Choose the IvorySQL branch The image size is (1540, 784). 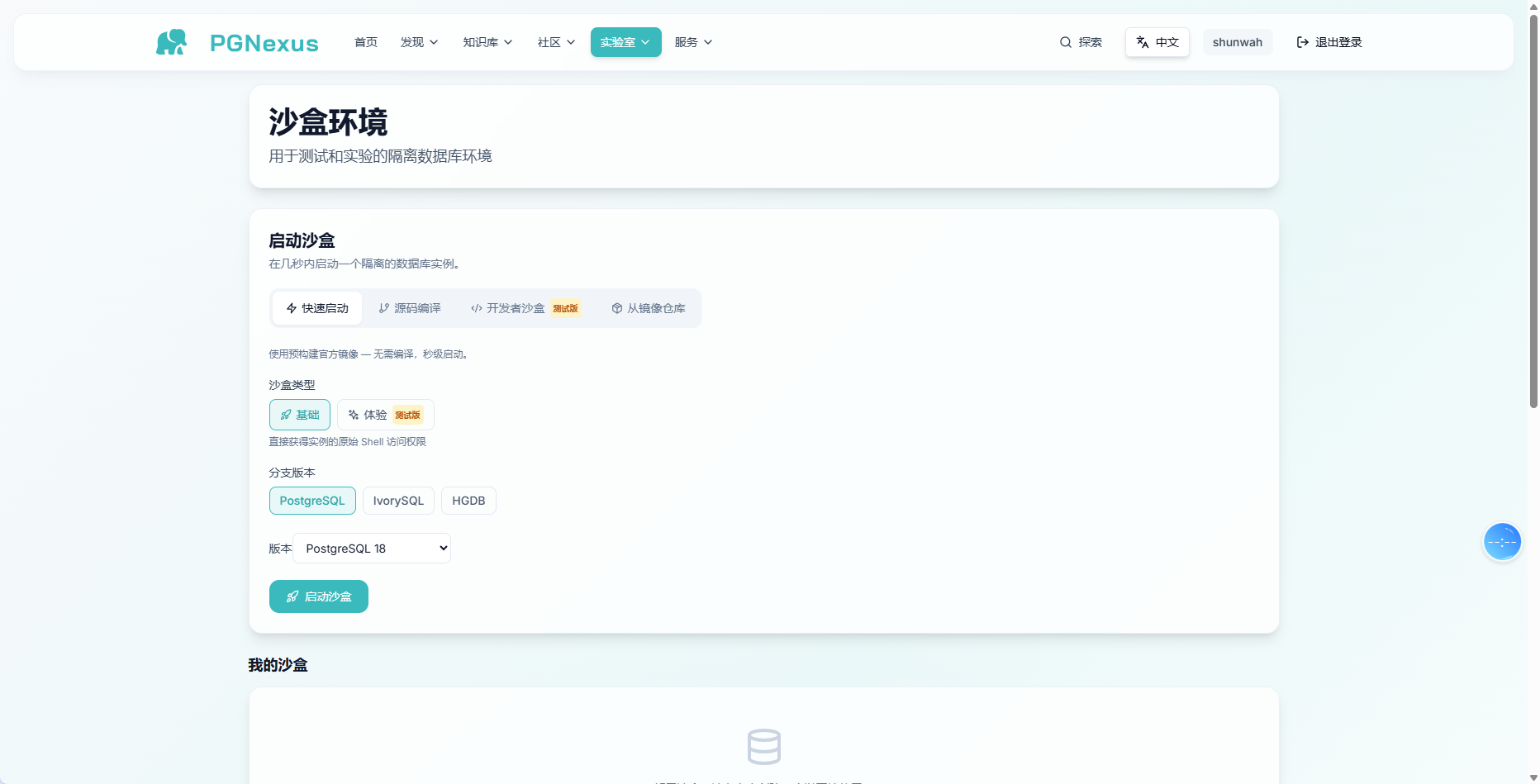[x=398, y=501]
